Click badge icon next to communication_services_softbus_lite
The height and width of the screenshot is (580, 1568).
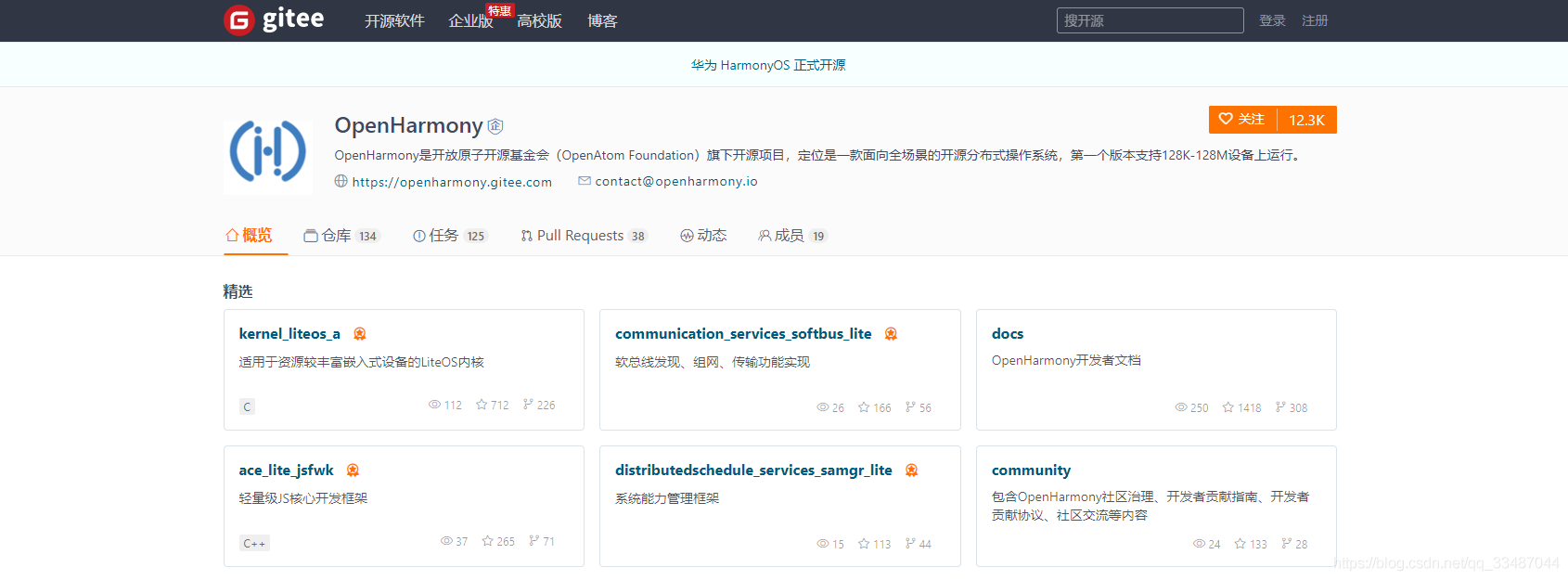pos(891,334)
